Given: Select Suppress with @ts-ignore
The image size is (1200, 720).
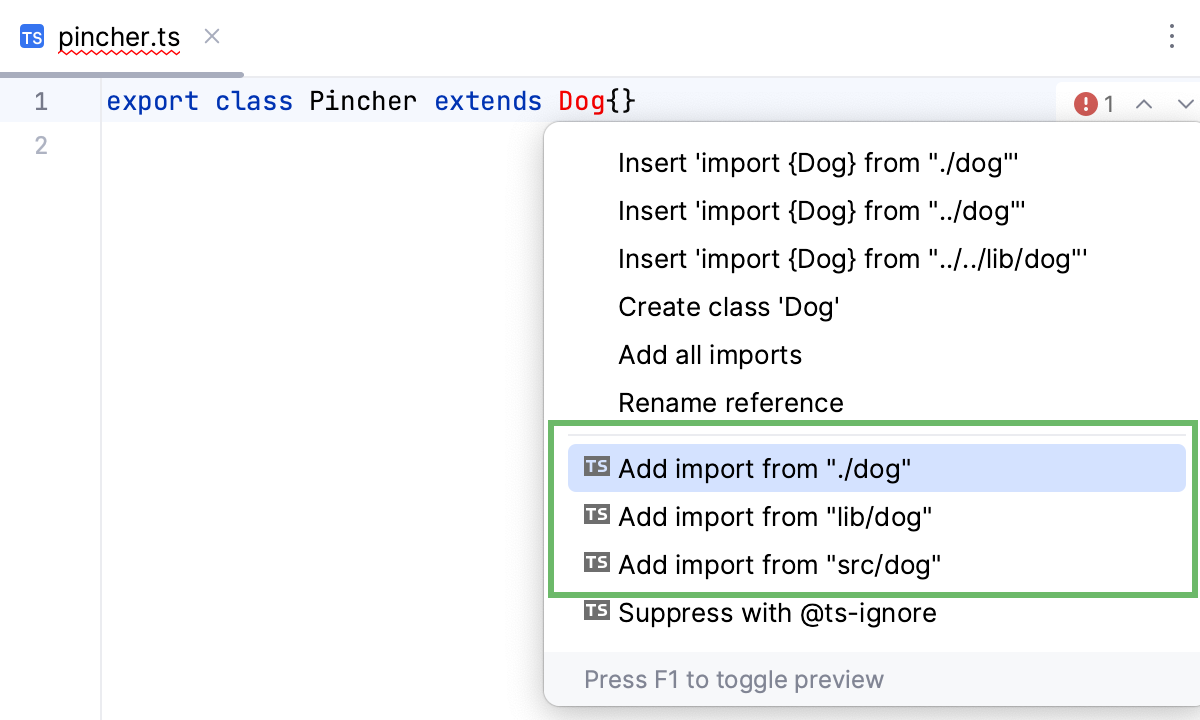Looking at the screenshot, I should [777, 611].
